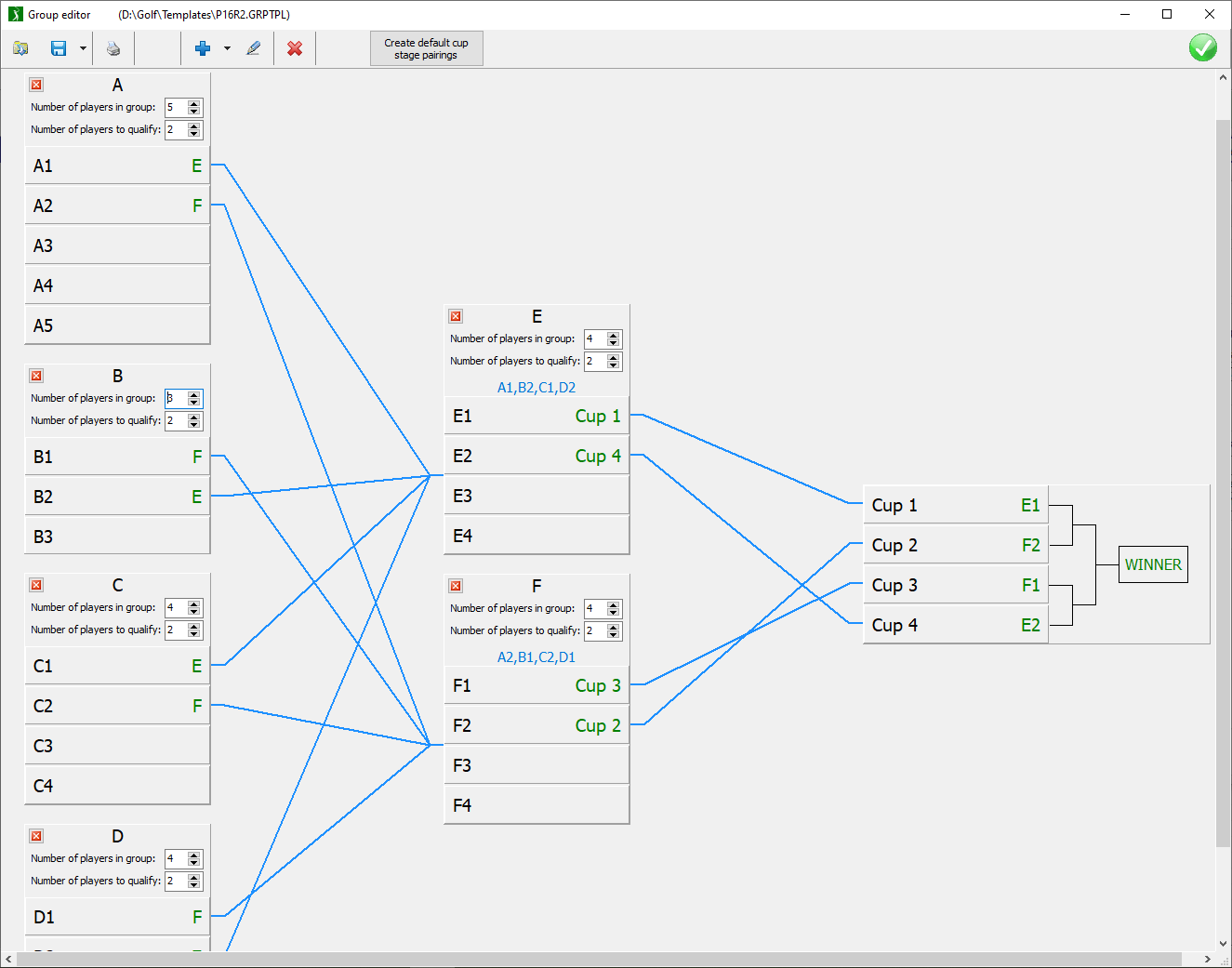Select slot B2 in group B
Viewport: 1232px width, 968px height.
[x=117, y=497]
